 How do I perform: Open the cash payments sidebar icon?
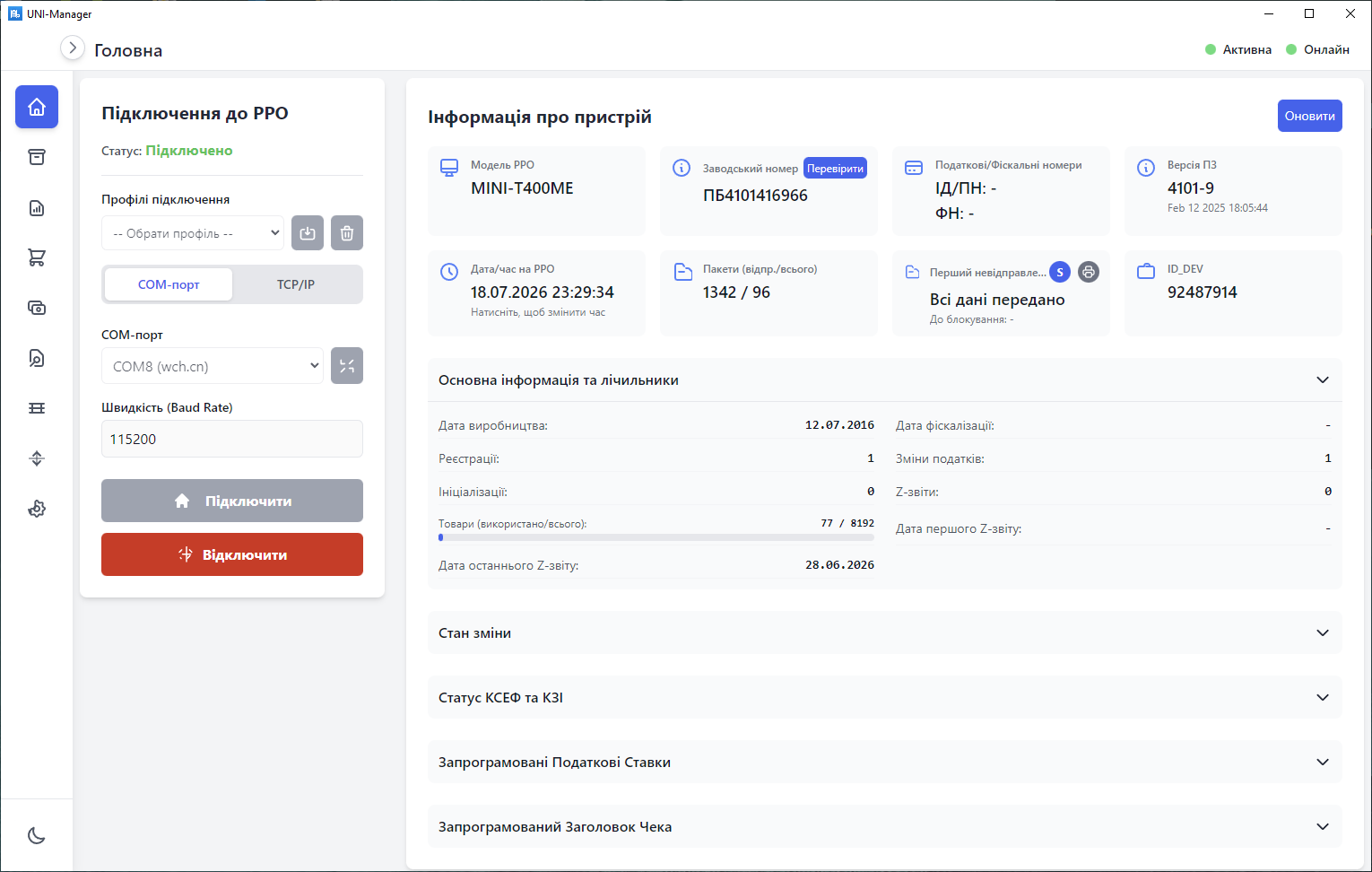[x=37, y=308]
